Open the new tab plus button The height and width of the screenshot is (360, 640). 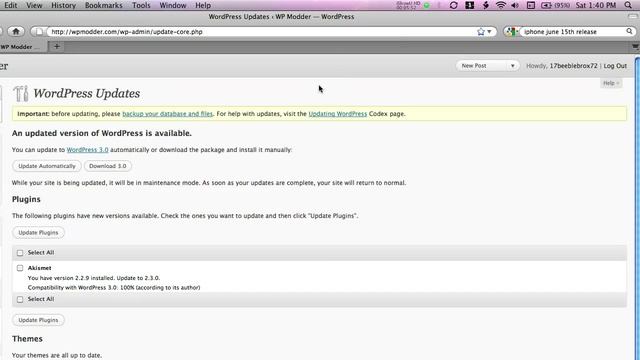pos(57,47)
